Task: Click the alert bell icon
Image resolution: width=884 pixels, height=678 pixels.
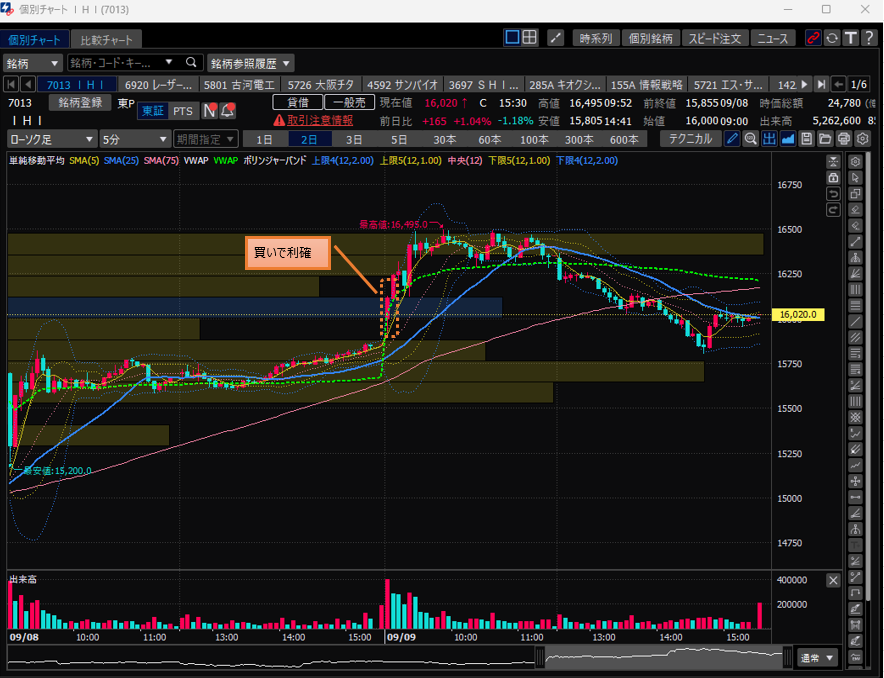Action: pyautogui.click(x=227, y=111)
